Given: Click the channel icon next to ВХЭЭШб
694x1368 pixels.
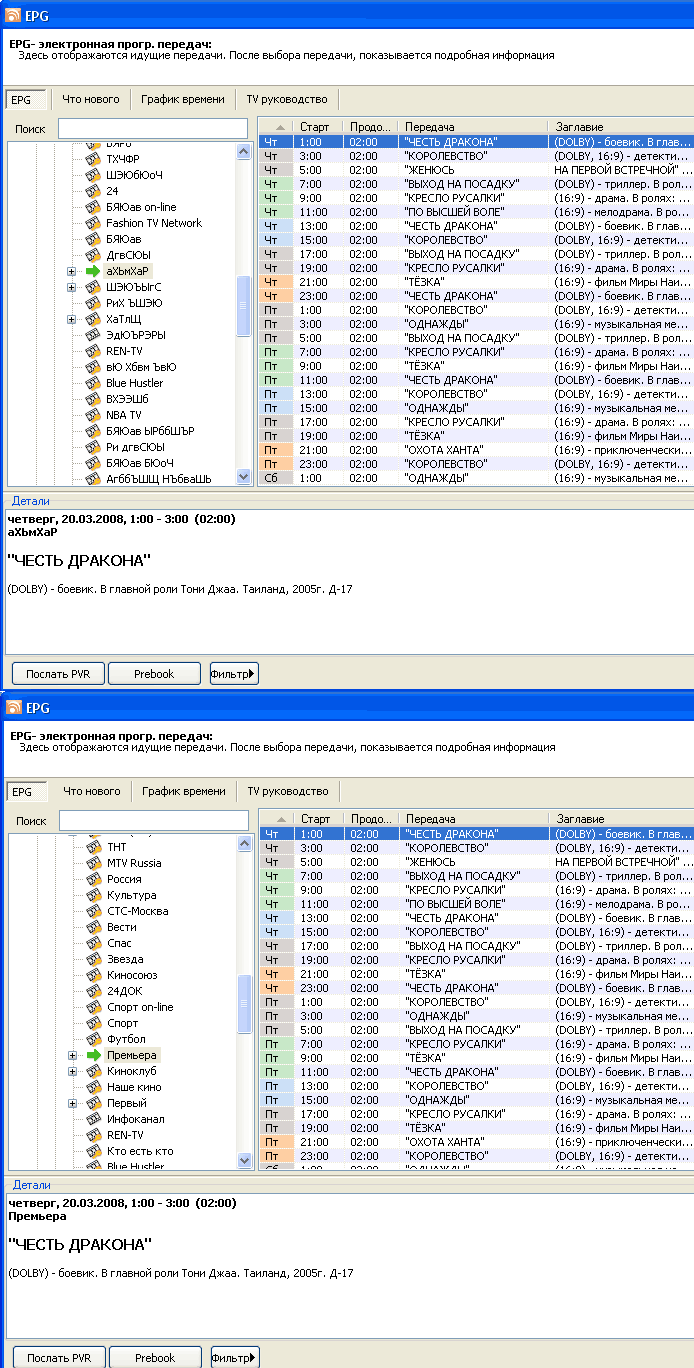Looking at the screenshot, I should pyautogui.click(x=93, y=399).
